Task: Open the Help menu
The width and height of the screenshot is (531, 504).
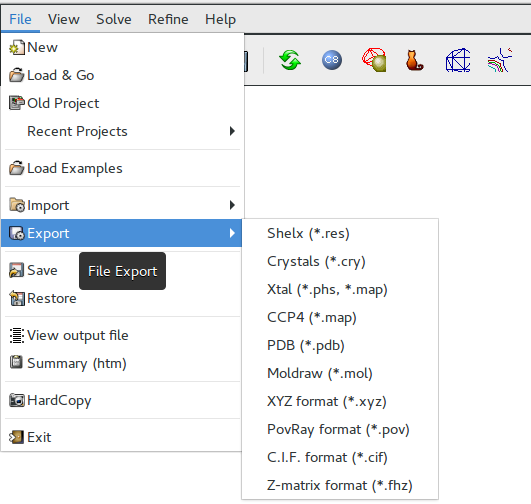Action: coord(220,19)
